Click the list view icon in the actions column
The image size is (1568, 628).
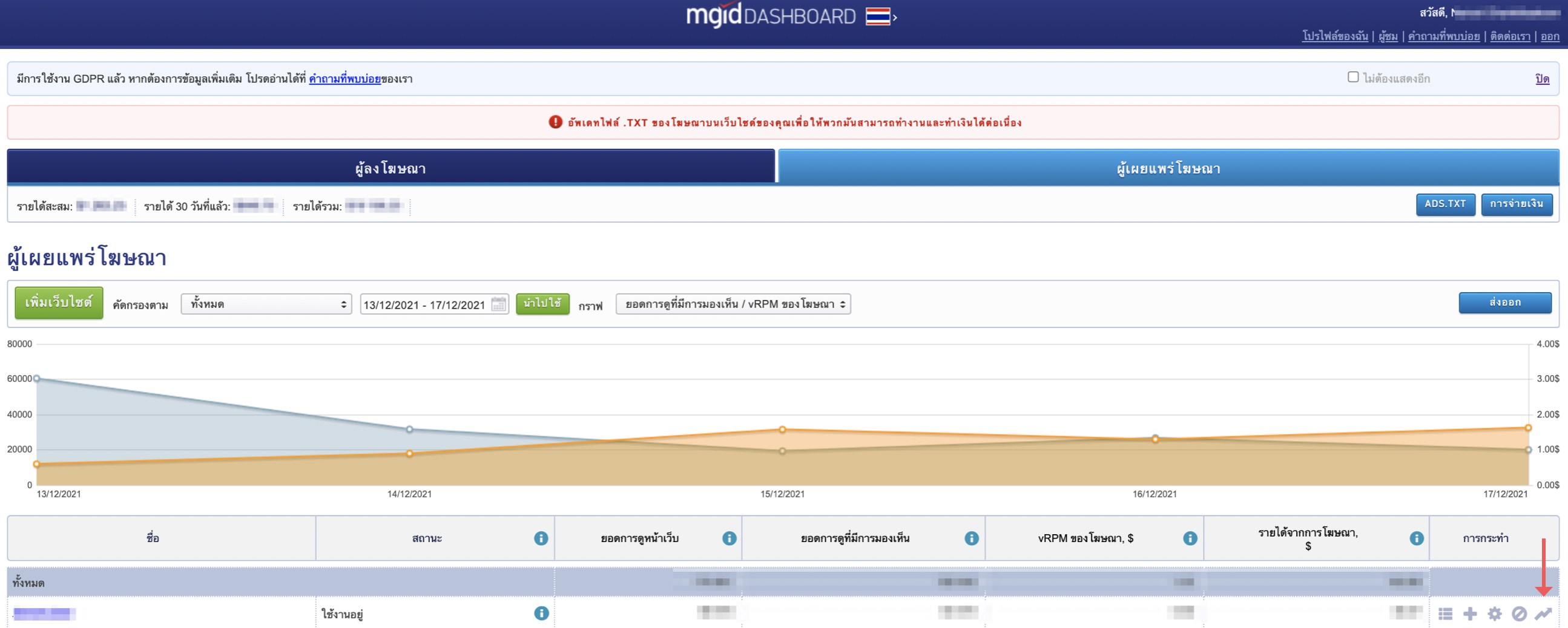(1445, 613)
